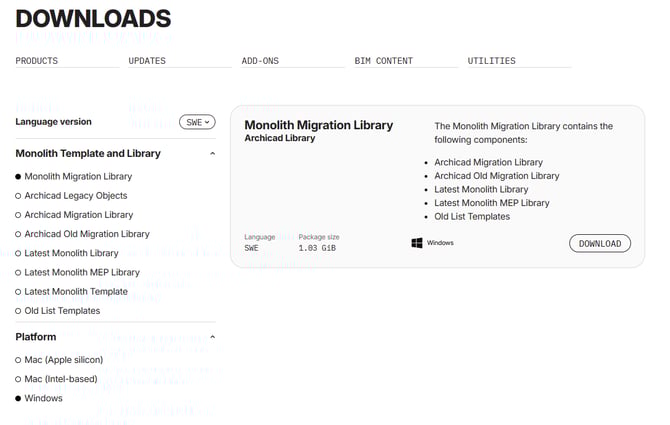Open the BIM Content tab
670x425 pixels.
[x=383, y=61]
